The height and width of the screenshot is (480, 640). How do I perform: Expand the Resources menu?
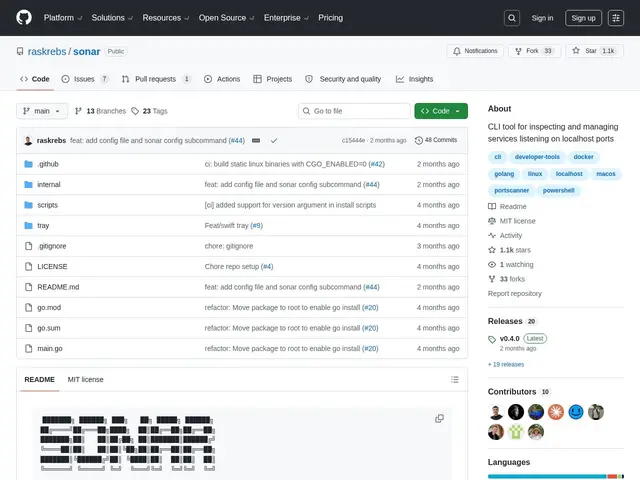point(165,18)
